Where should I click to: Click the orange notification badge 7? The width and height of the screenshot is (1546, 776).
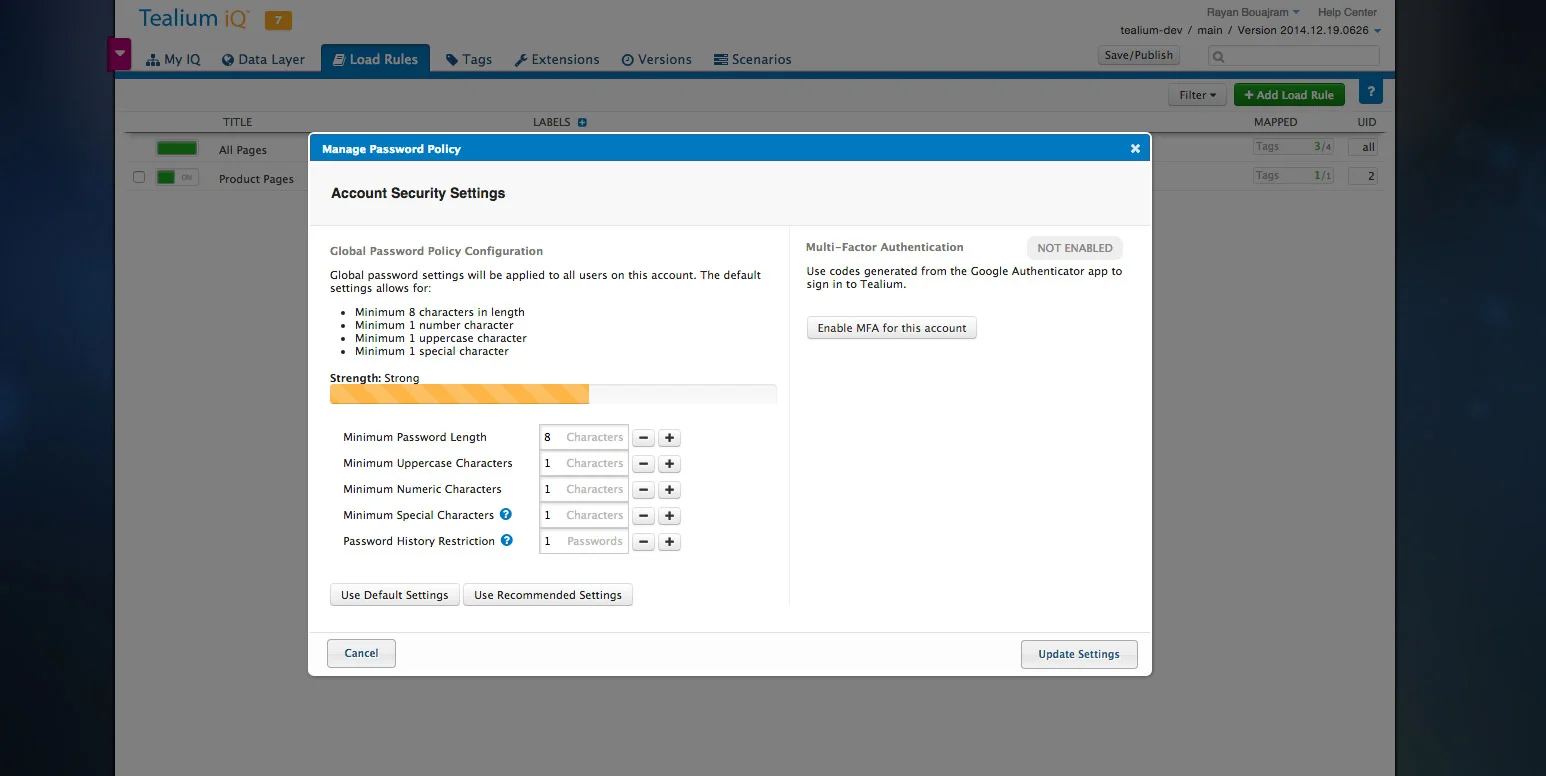pyautogui.click(x=278, y=19)
